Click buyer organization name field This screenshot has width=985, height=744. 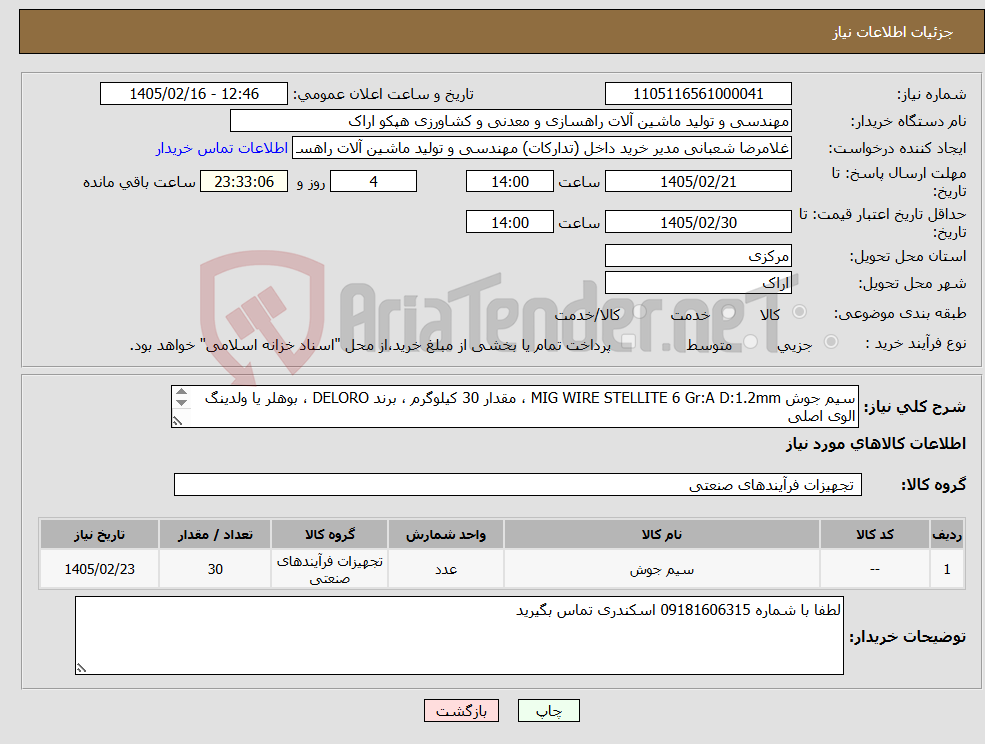(511, 121)
